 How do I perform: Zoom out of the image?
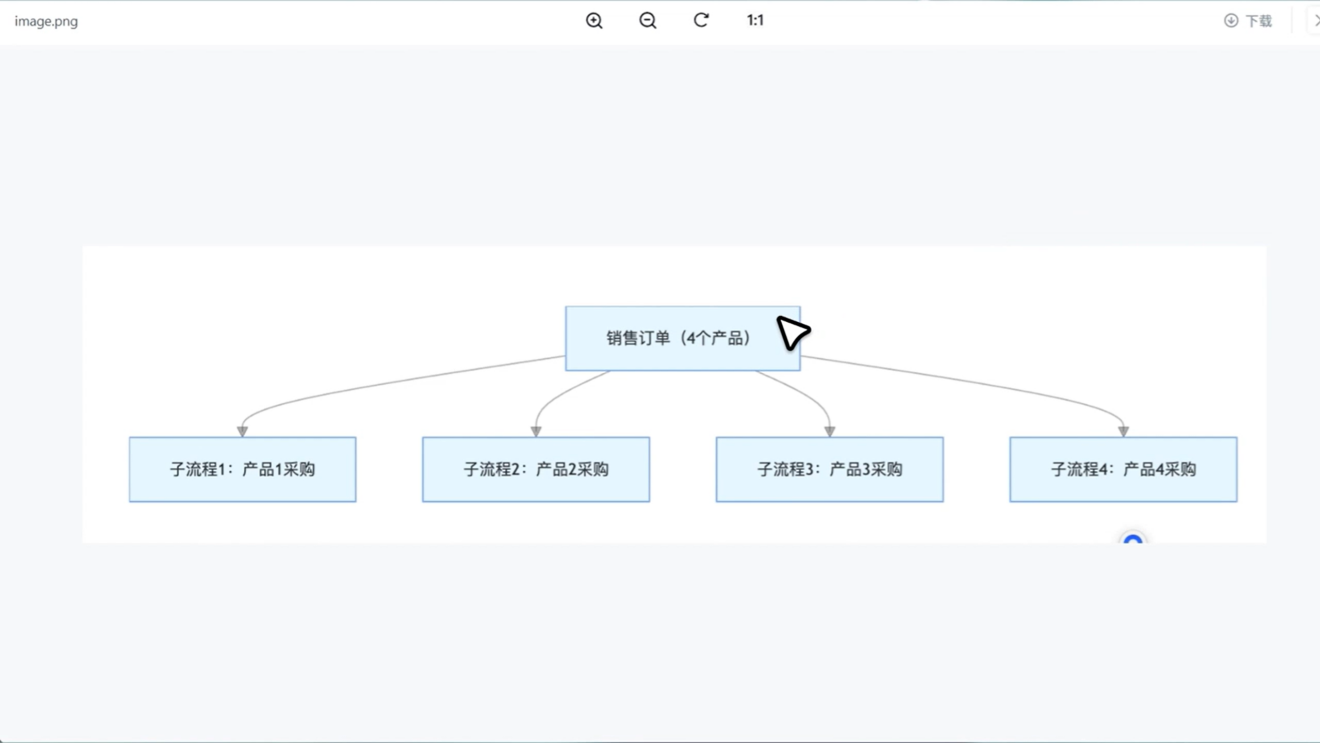click(648, 20)
